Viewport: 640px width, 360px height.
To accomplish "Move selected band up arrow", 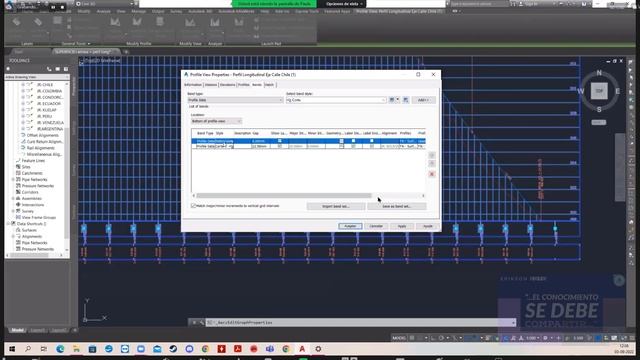I will (x=432, y=156).
